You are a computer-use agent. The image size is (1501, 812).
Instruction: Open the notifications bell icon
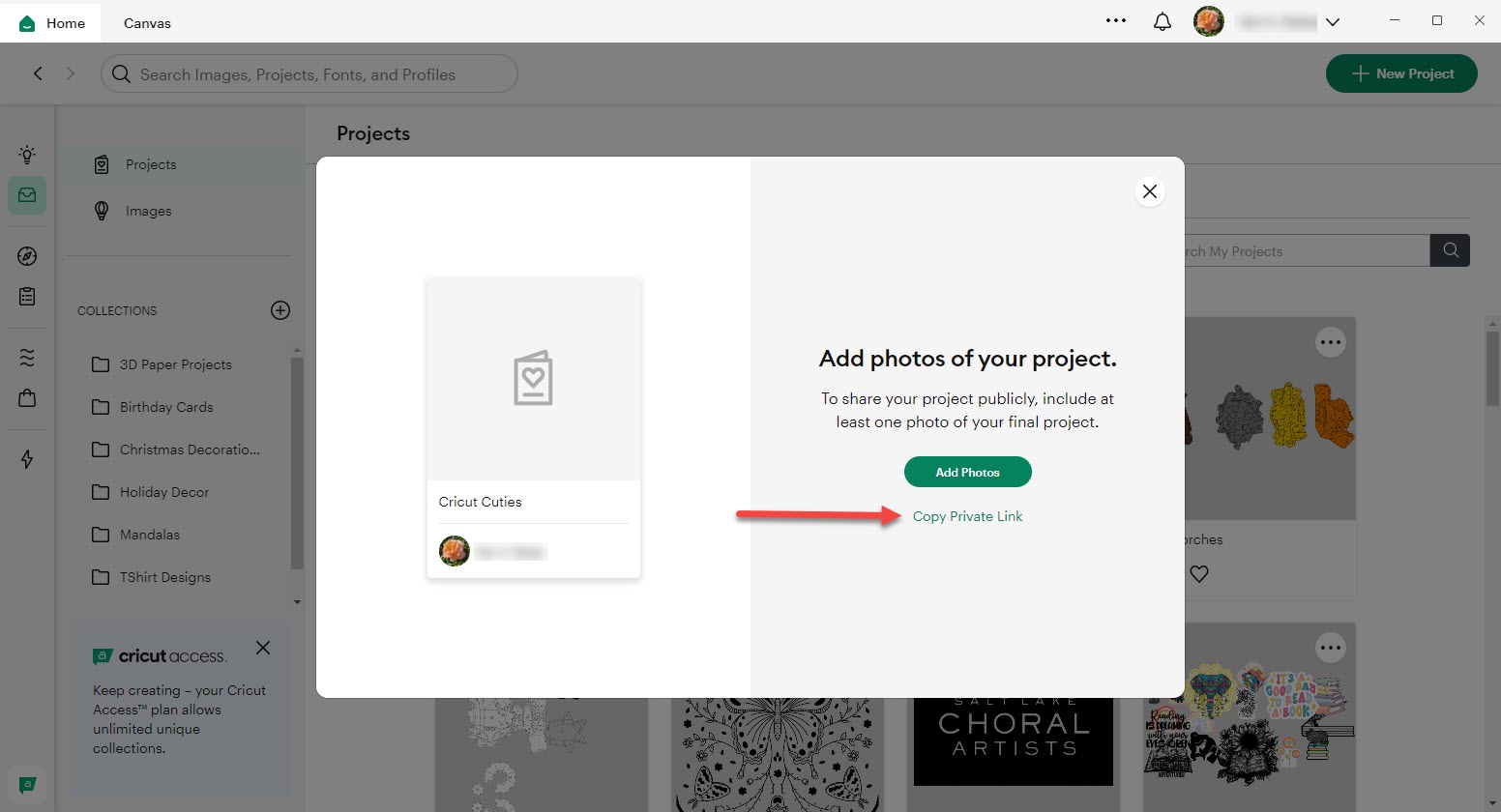[x=1162, y=20]
